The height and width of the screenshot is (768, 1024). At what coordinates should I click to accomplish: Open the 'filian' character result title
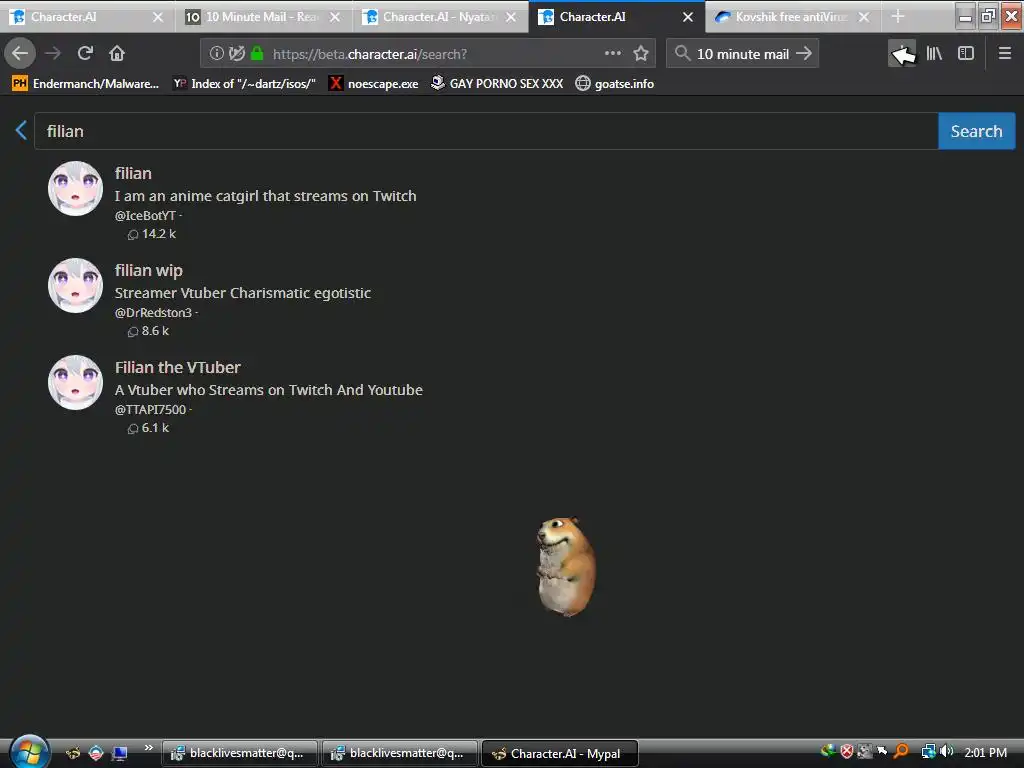click(x=133, y=173)
